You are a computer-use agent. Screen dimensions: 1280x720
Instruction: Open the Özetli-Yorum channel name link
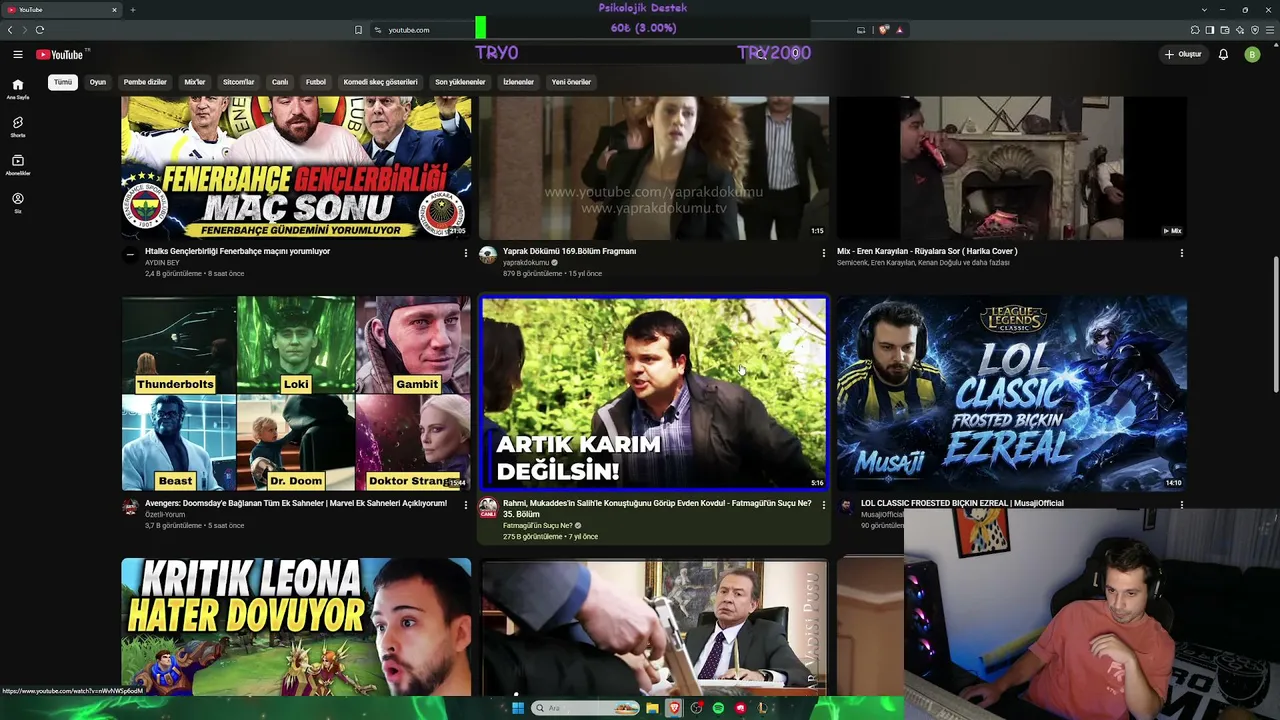coord(166,514)
